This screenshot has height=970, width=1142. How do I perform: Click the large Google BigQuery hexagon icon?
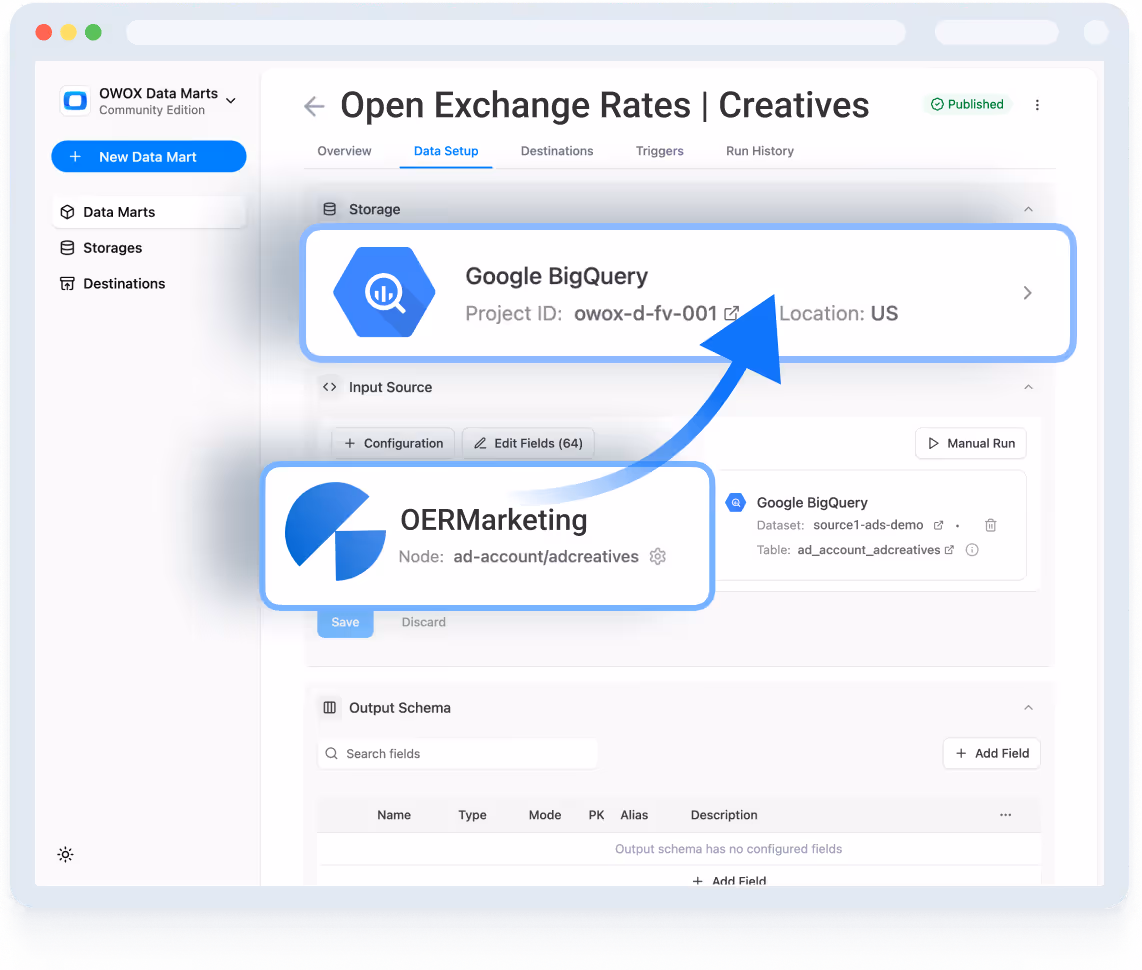[385, 292]
